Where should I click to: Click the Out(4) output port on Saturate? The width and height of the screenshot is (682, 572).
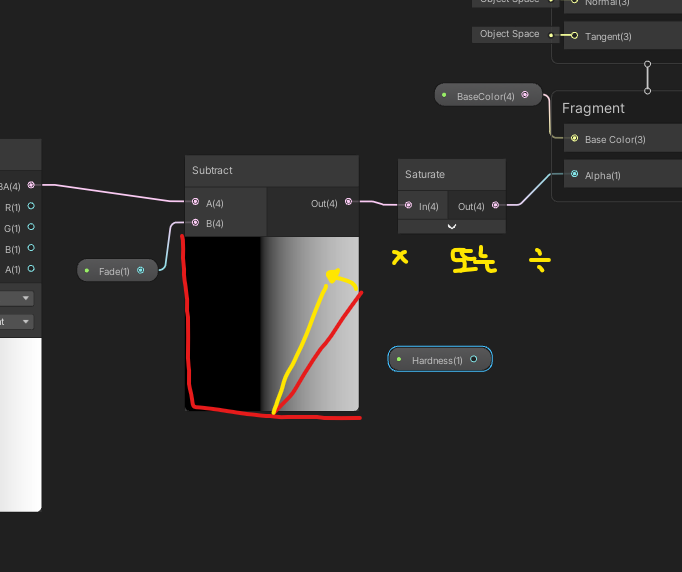495,205
